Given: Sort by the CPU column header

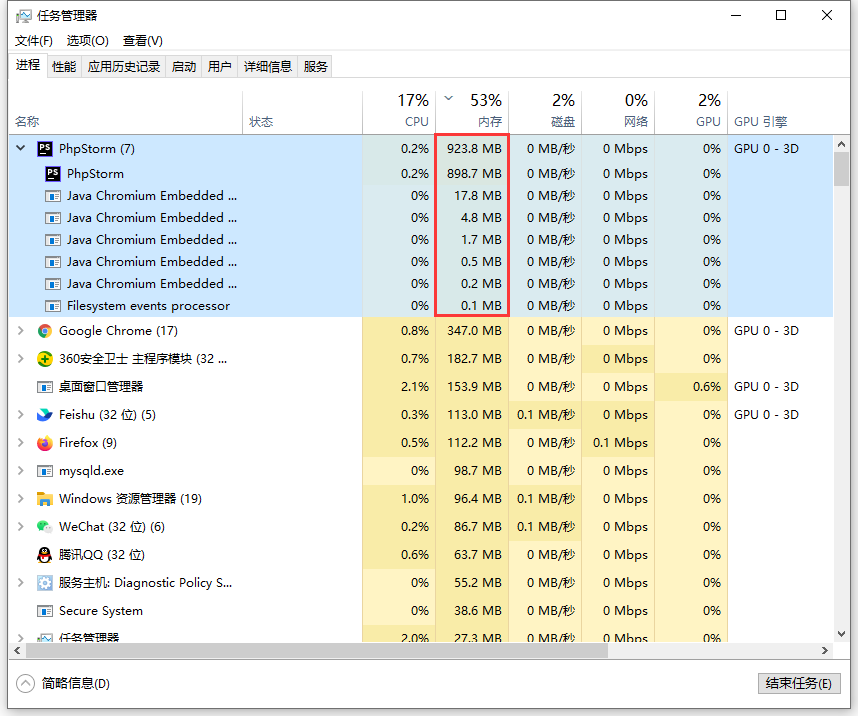Looking at the screenshot, I should pos(399,112).
